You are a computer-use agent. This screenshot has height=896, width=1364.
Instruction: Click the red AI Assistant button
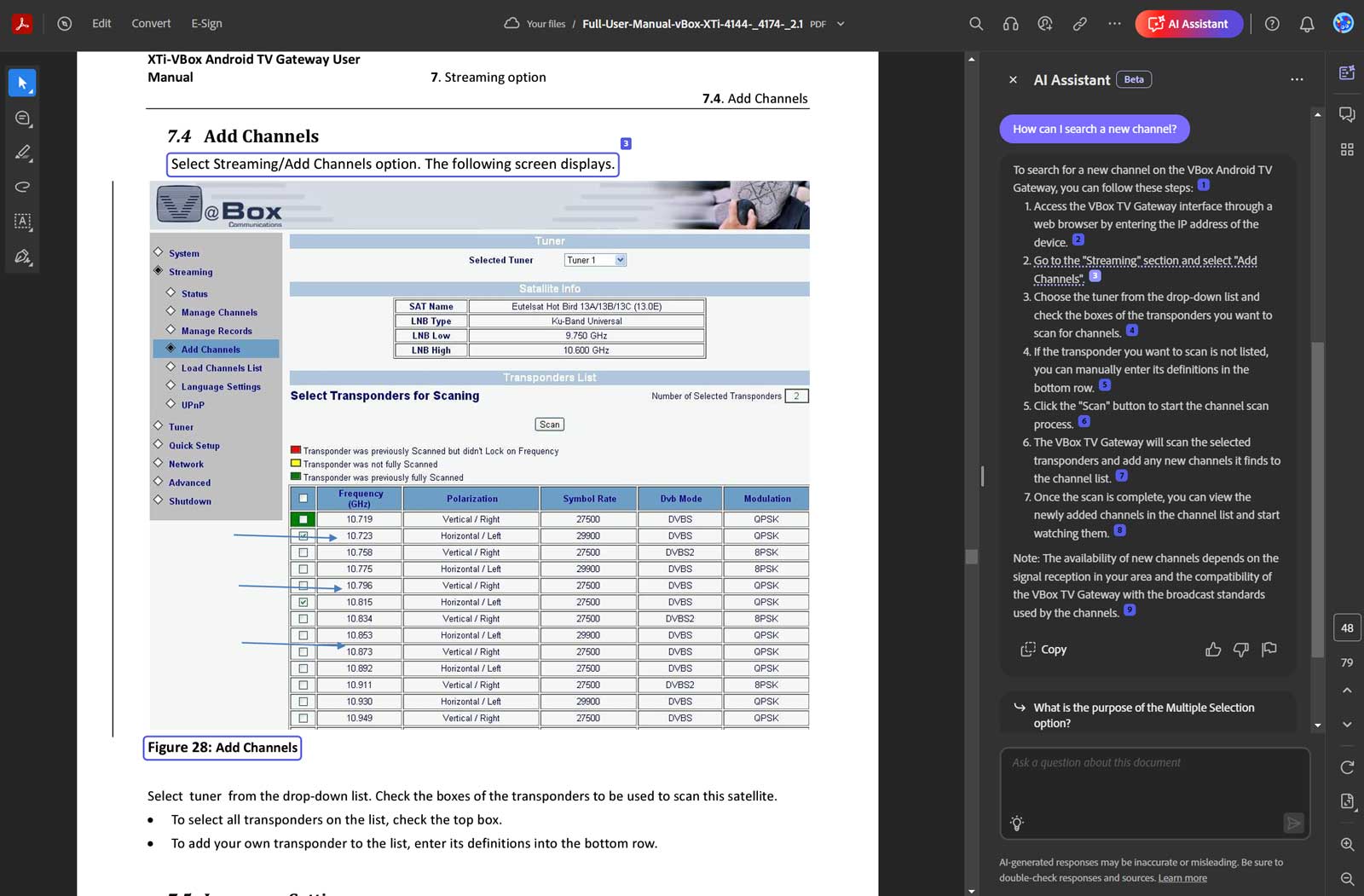pos(1188,24)
